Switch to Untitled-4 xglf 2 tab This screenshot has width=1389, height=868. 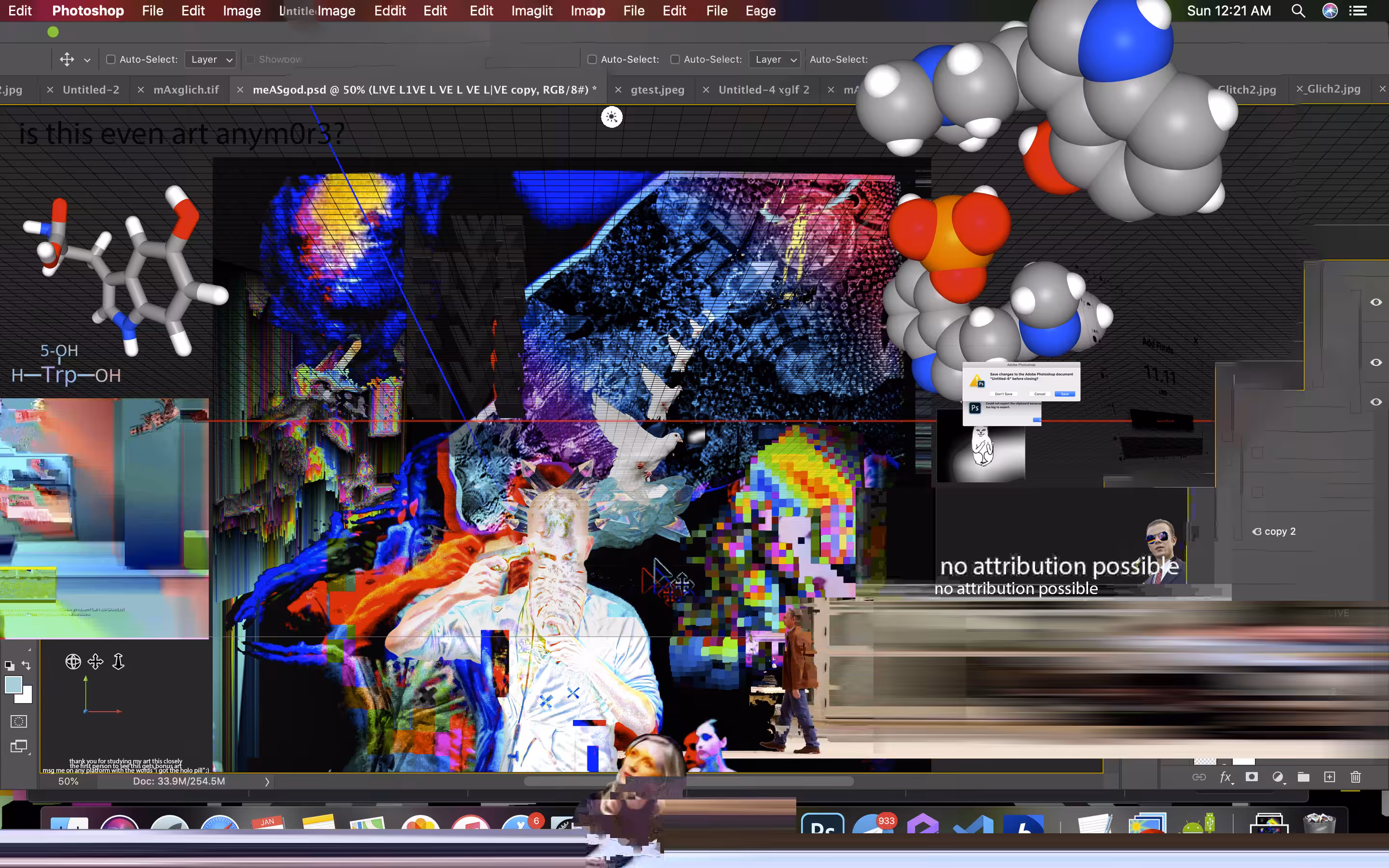pyautogui.click(x=763, y=90)
